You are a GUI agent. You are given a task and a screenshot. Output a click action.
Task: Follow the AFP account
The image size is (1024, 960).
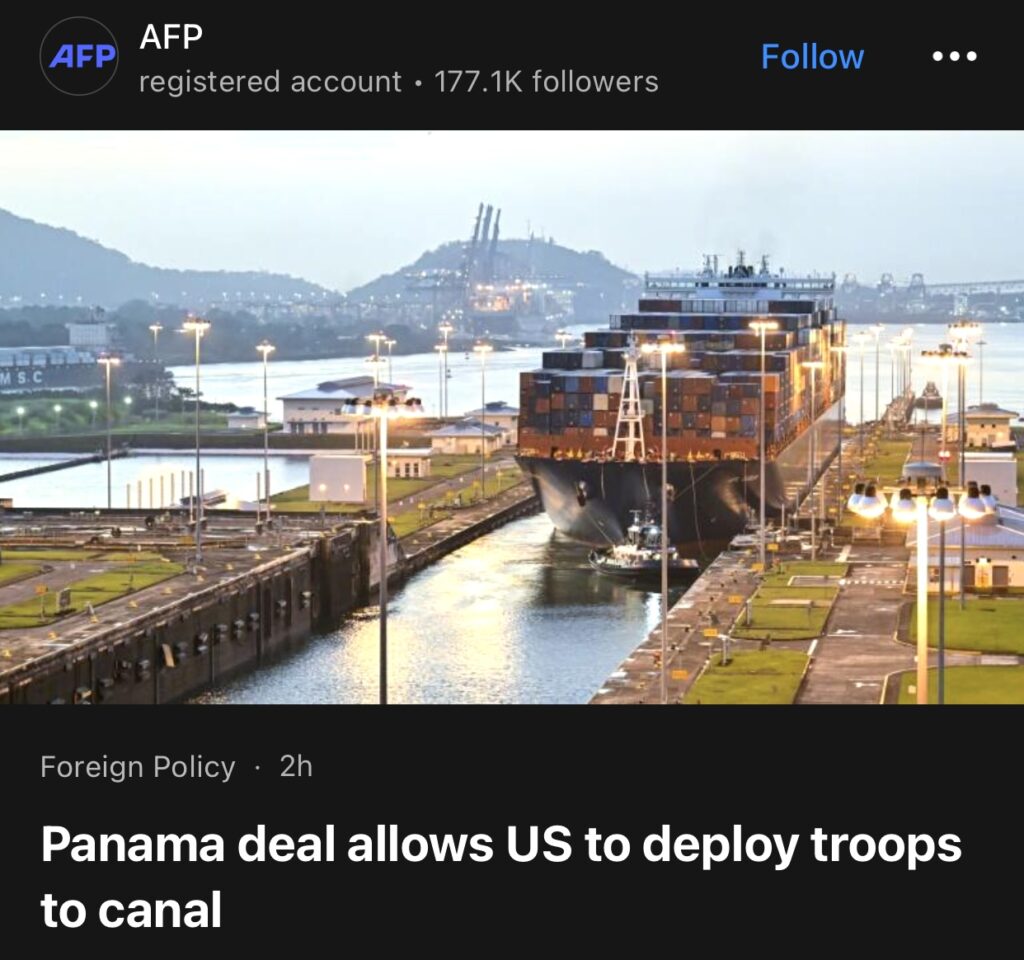pyautogui.click(x=812, y=57)
